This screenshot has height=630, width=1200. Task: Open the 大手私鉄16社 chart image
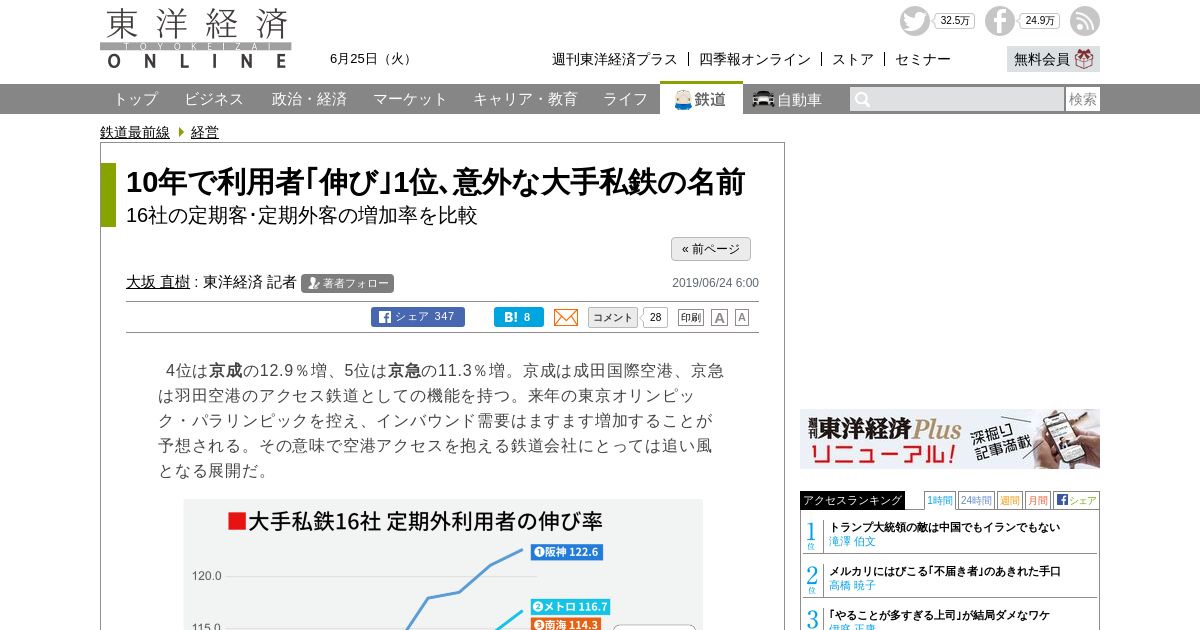pyautogui.click(x=443, y=564)
